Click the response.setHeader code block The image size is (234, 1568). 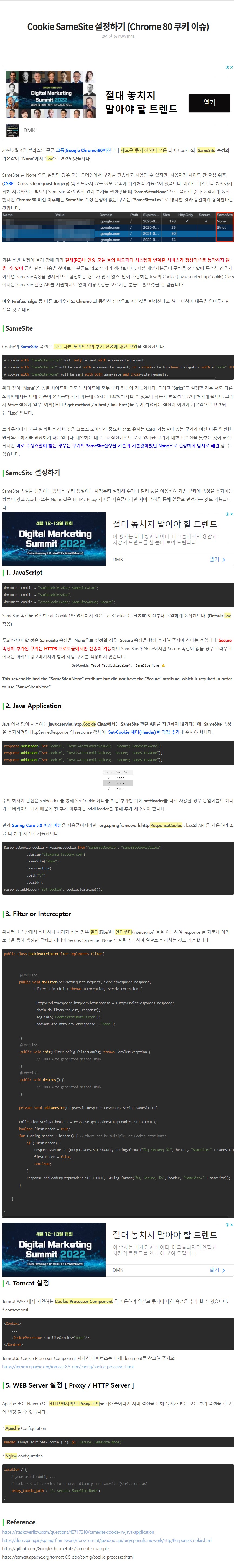117,753
